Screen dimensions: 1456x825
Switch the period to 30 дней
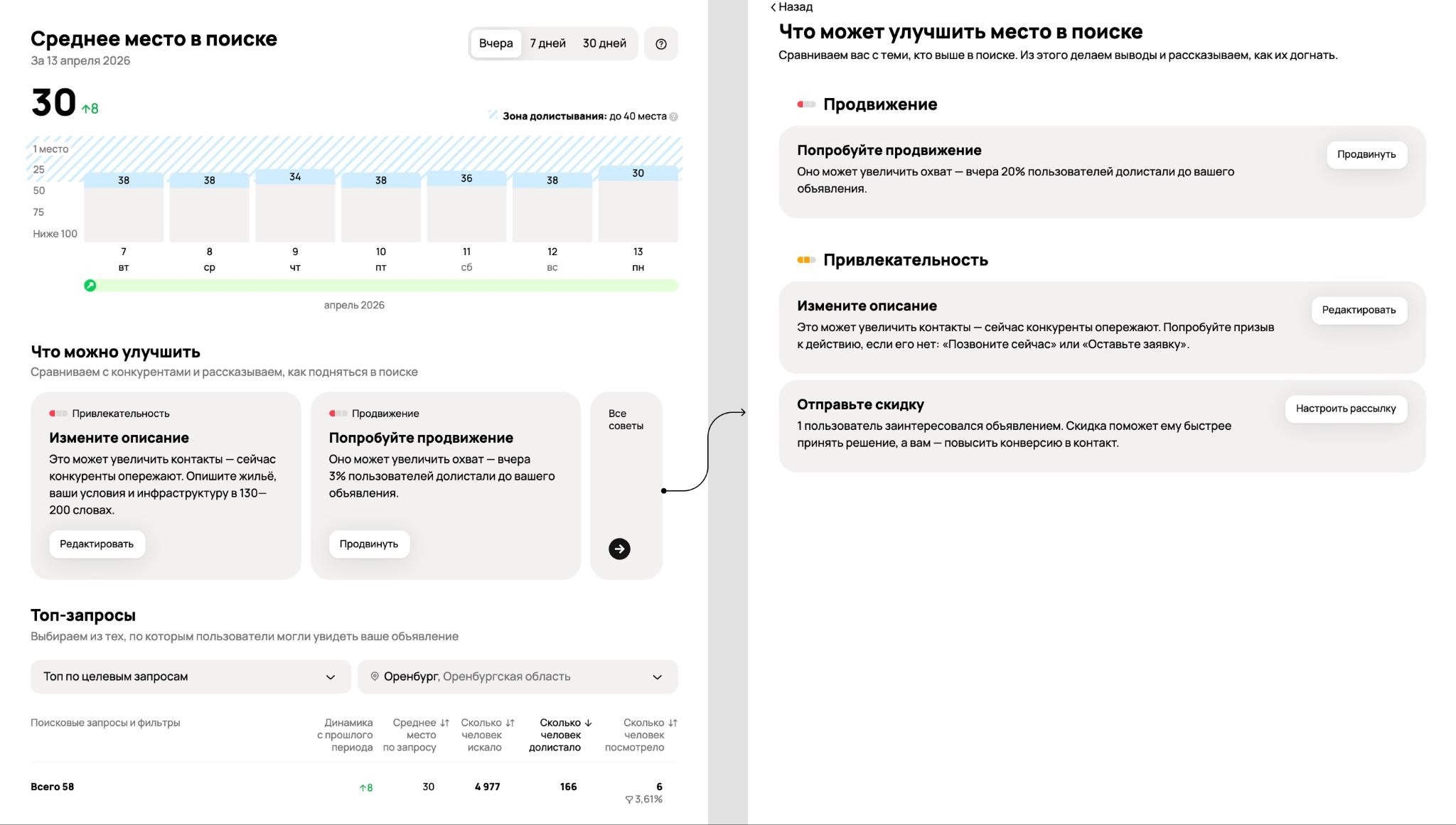click(604, 43)
